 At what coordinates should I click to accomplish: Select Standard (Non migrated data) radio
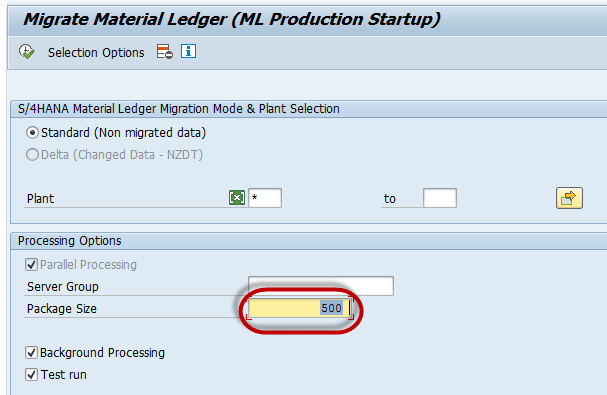click(32, 133)
